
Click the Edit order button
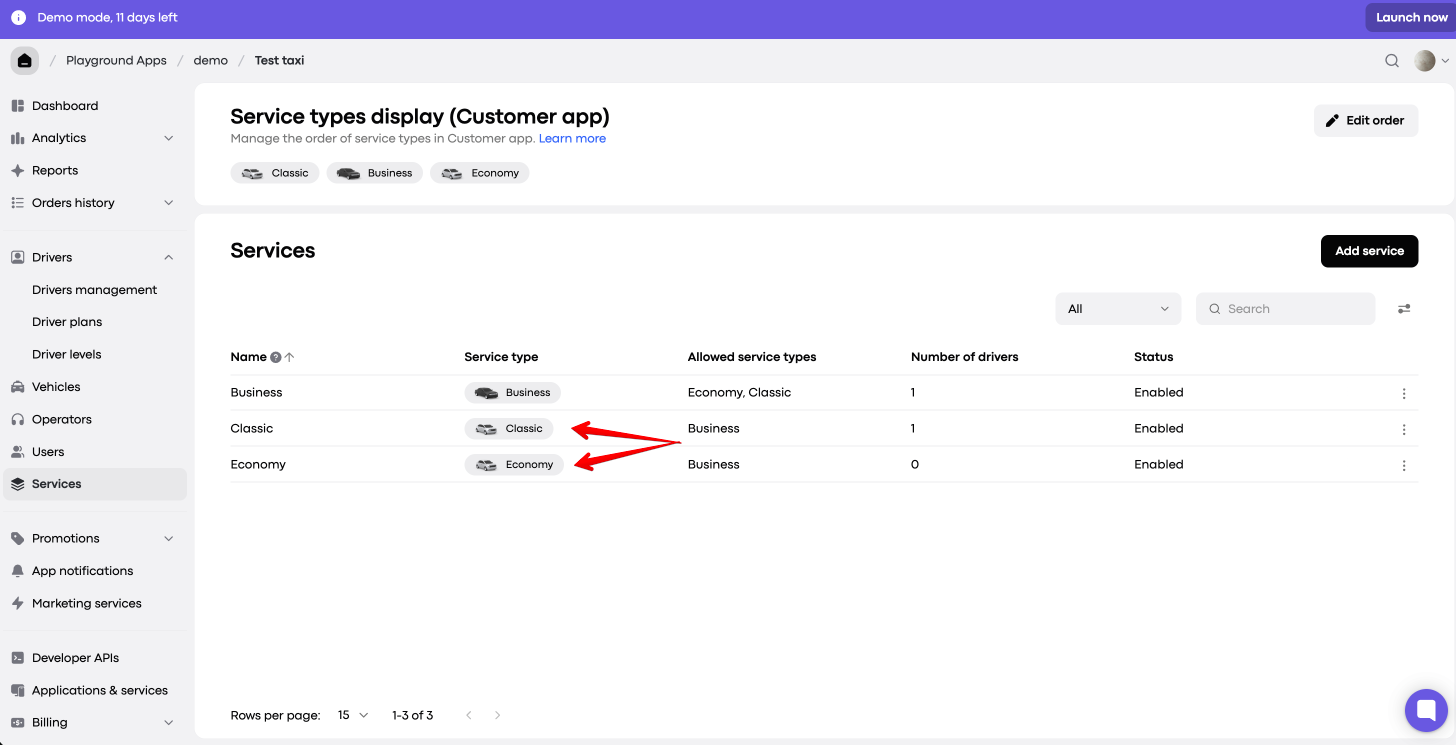coord(1366,120)
